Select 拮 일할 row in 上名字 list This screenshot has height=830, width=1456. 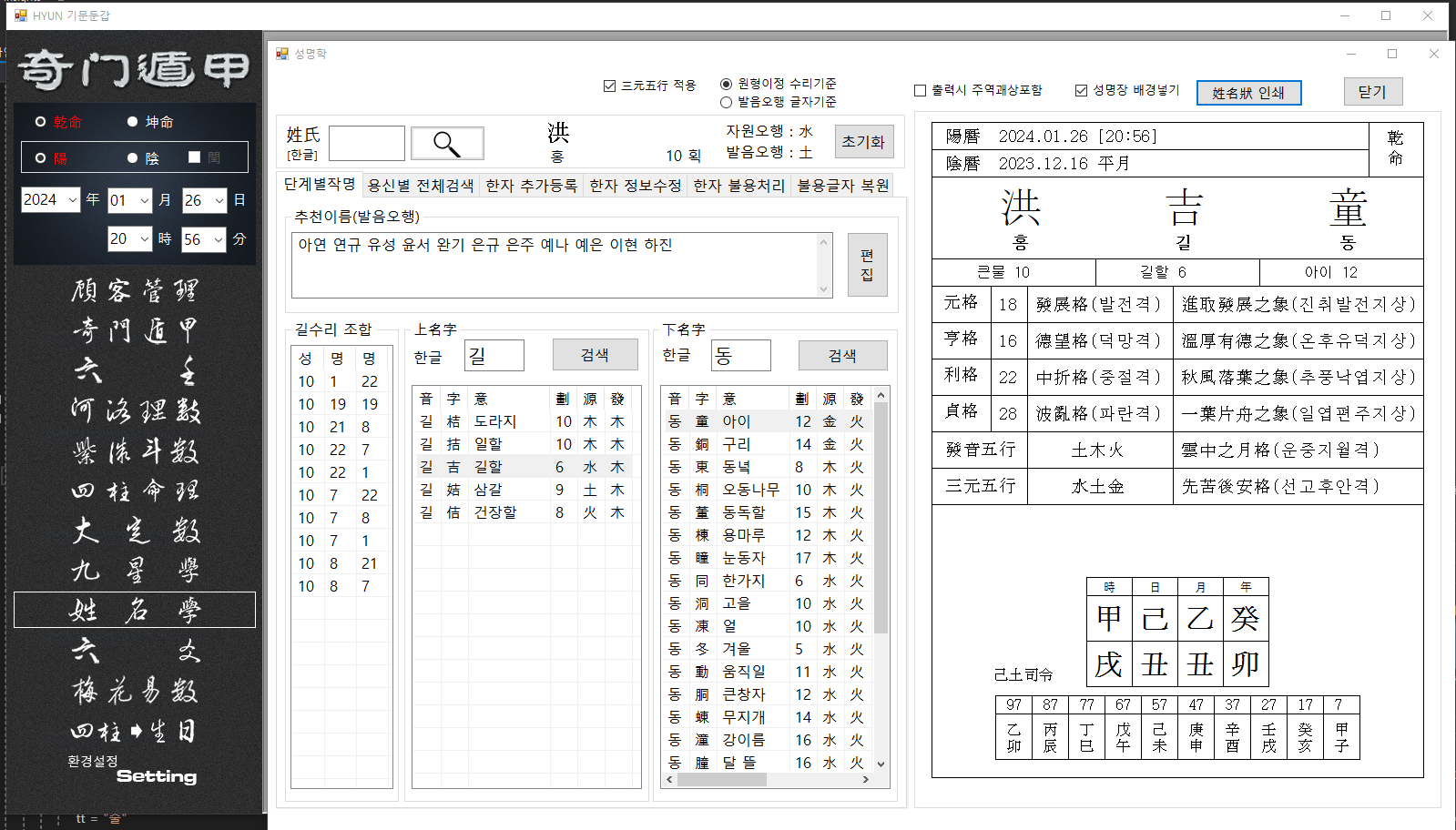pyautogui.click(x=523, y=444)
